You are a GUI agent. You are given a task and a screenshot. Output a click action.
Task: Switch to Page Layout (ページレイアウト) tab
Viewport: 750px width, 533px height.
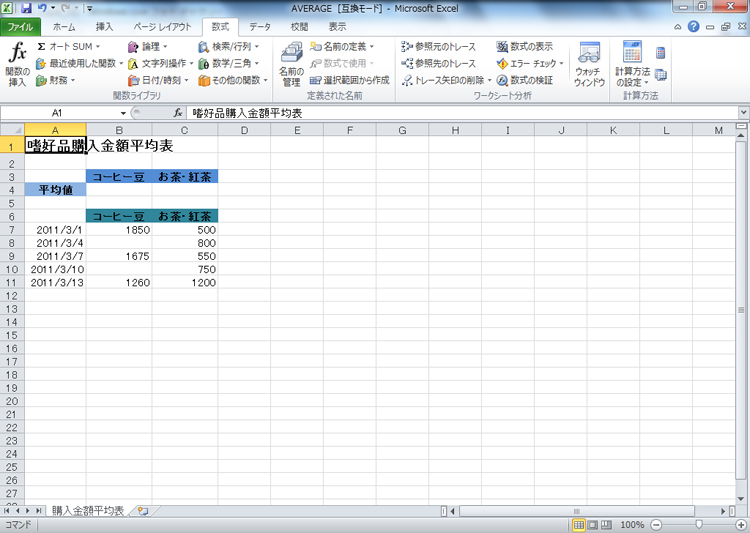click(162, 27)
